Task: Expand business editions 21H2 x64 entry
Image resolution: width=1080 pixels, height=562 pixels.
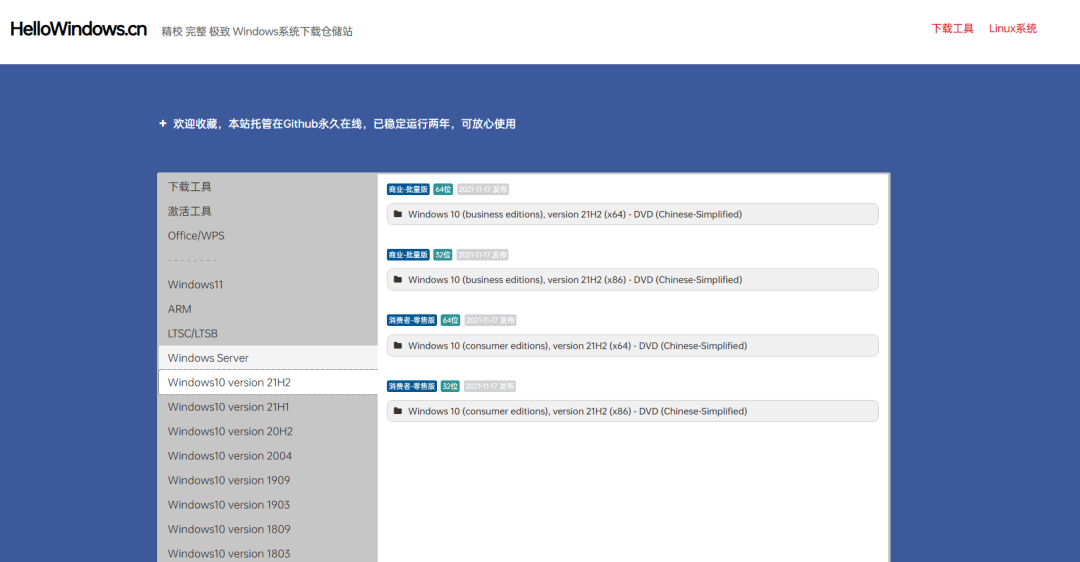Action: [x=632, y=214]
